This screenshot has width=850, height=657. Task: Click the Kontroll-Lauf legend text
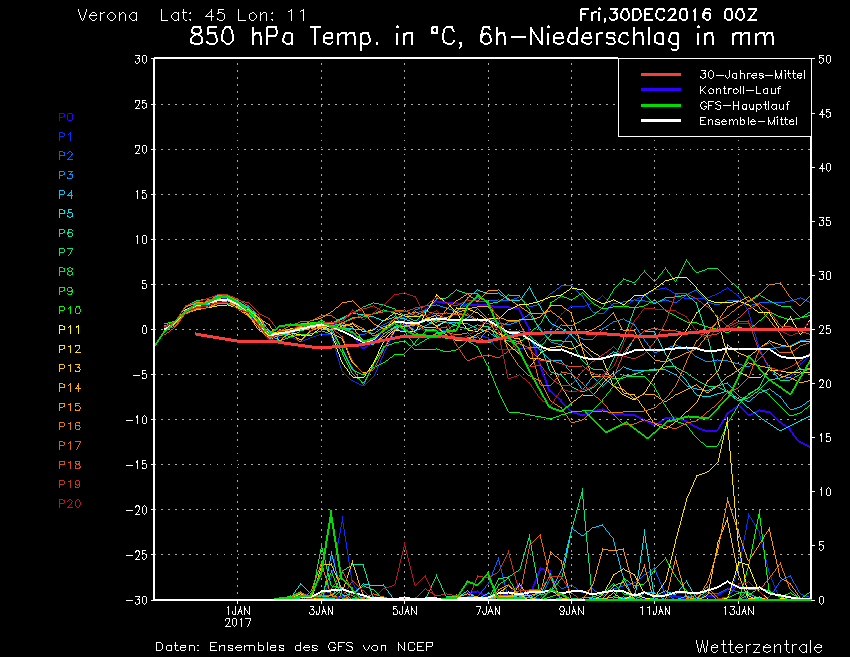[x=739, y=90]
